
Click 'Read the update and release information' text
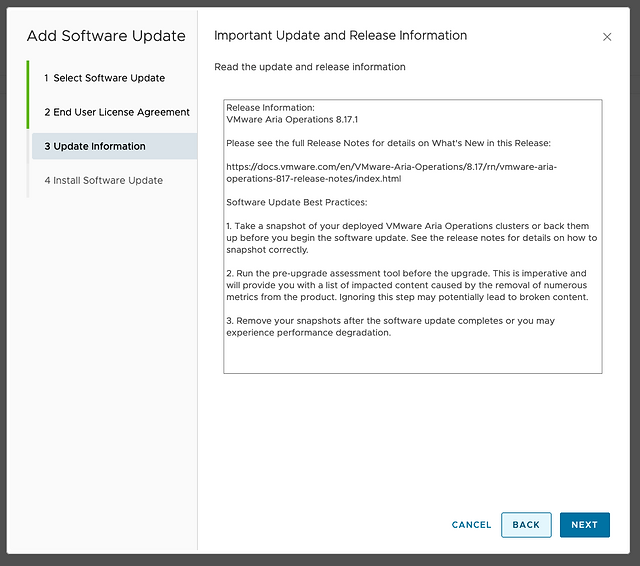coord(310,67)
